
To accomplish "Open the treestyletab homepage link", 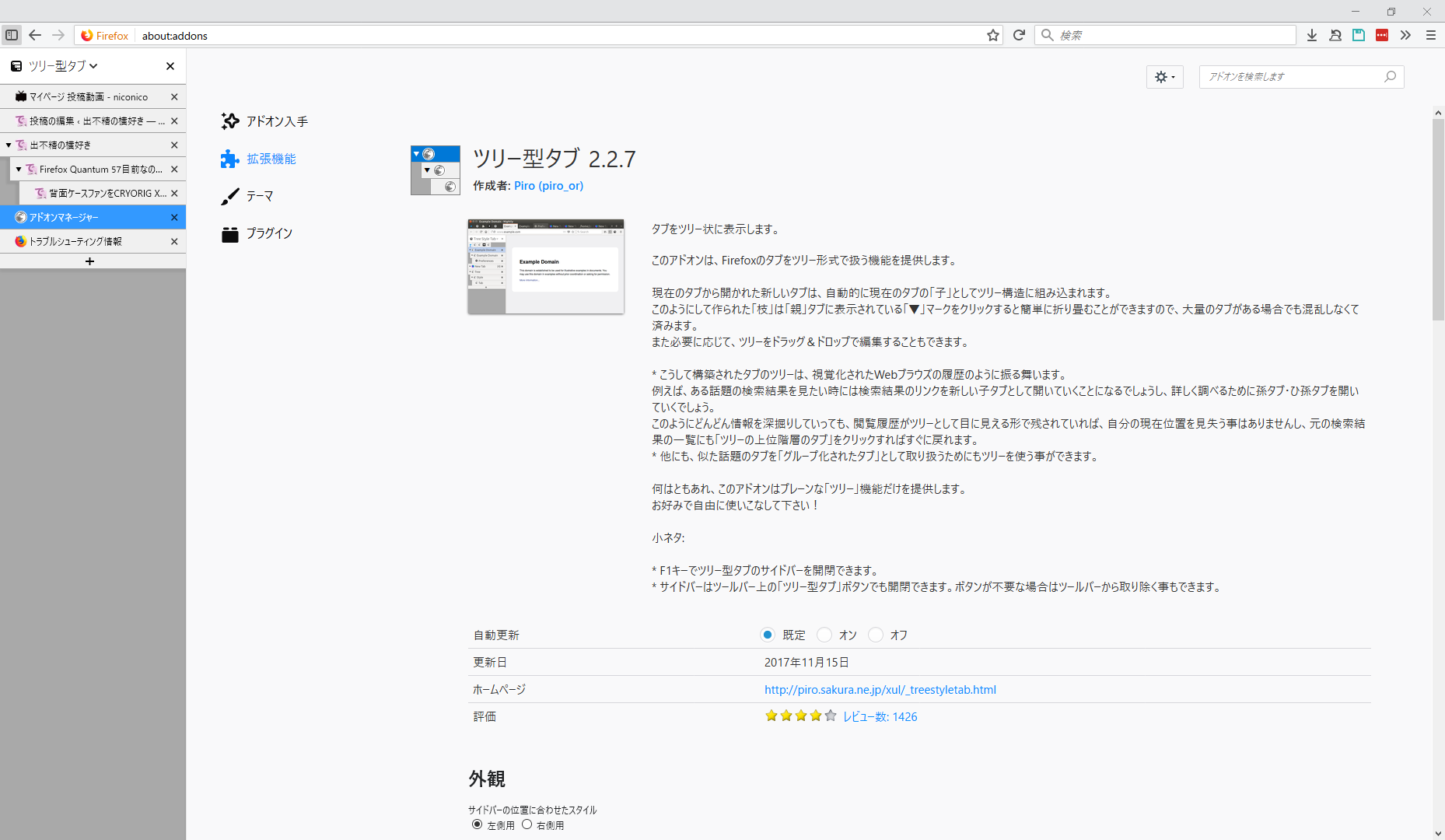I will click(x=880, y=690).
